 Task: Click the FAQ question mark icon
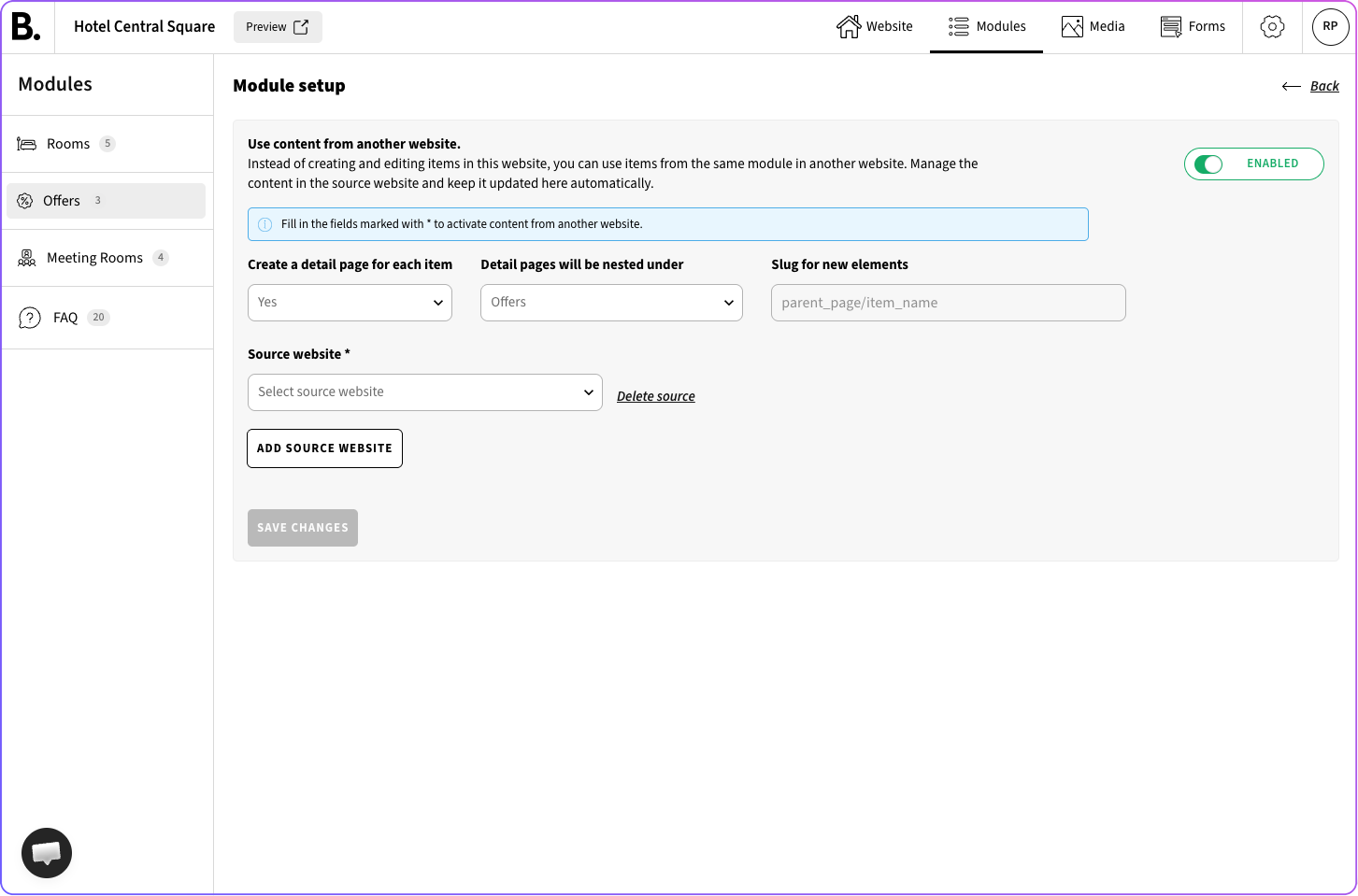pyautogui.click(x=30, y=318)
